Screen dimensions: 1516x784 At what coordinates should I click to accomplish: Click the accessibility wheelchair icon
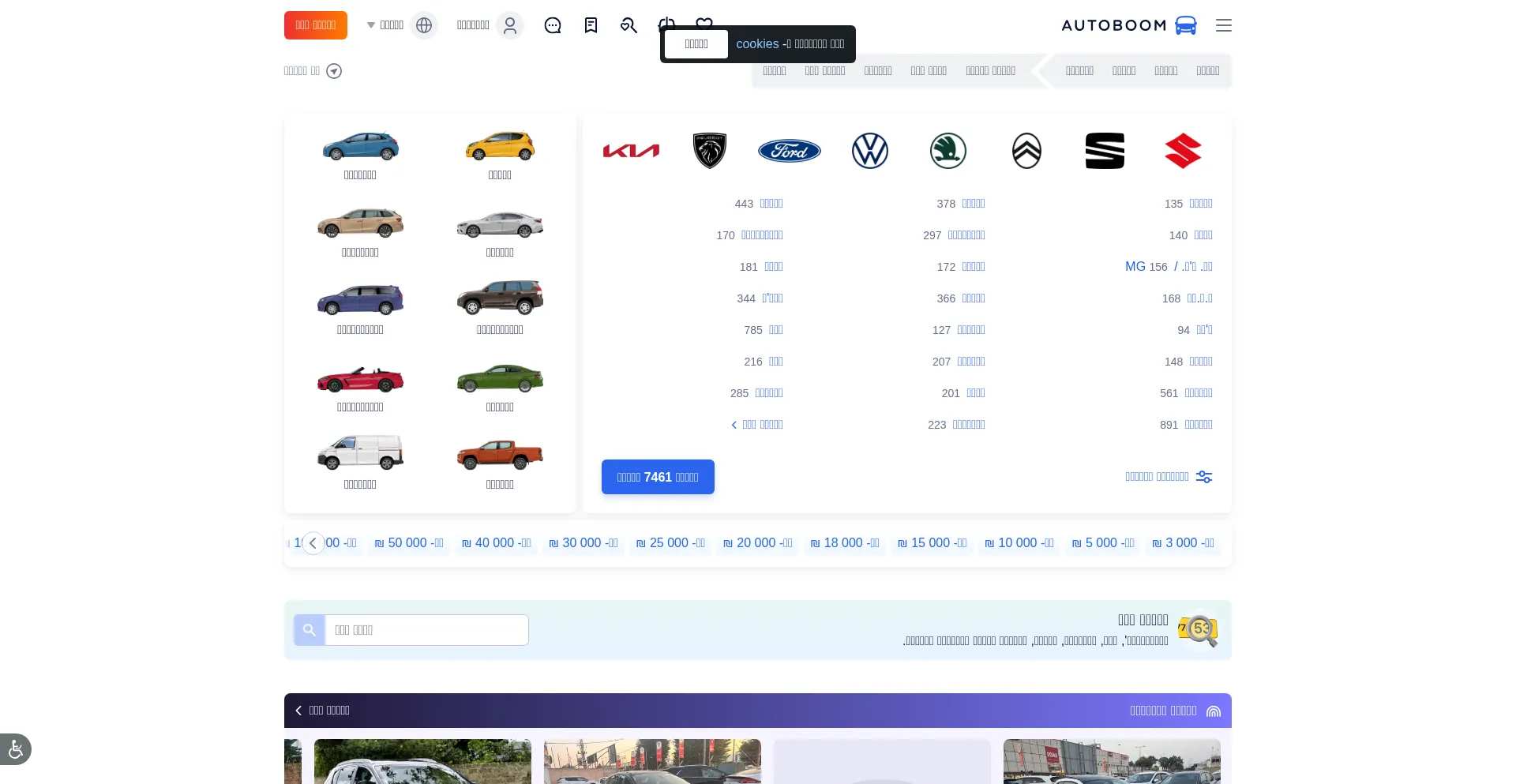[16, 749]
